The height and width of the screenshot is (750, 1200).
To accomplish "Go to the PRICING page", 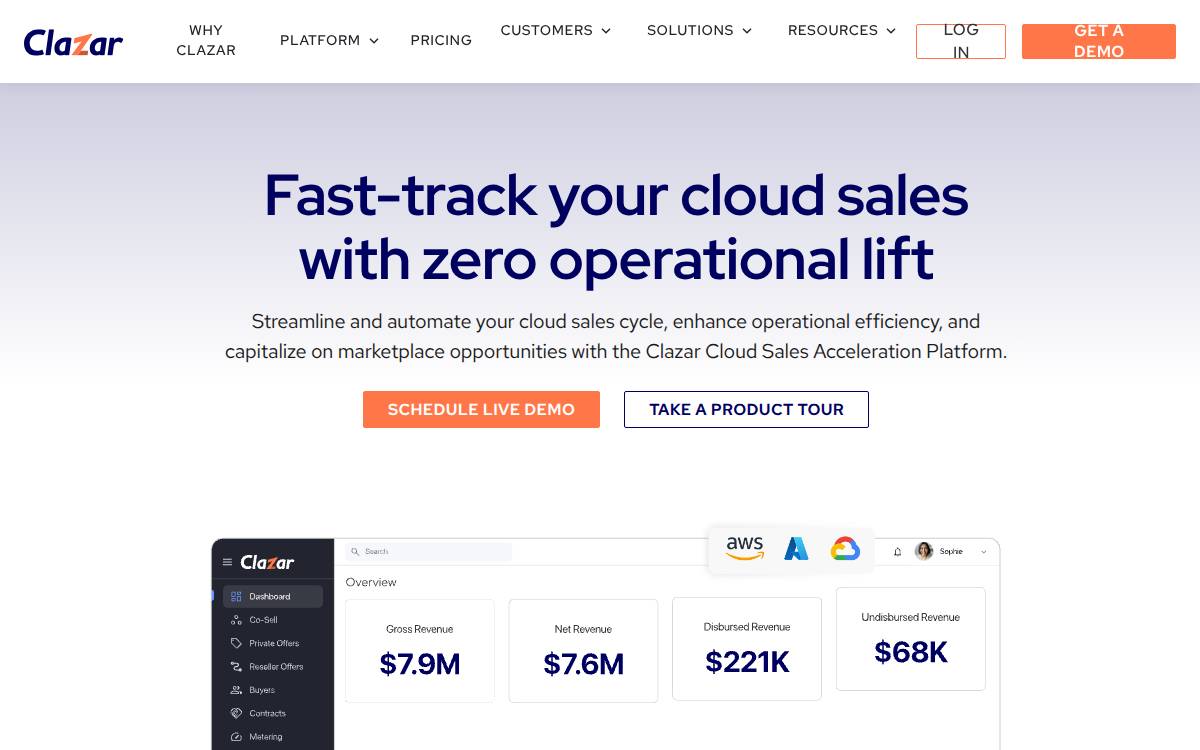I will pyautogui.click(x=441, y=40).
